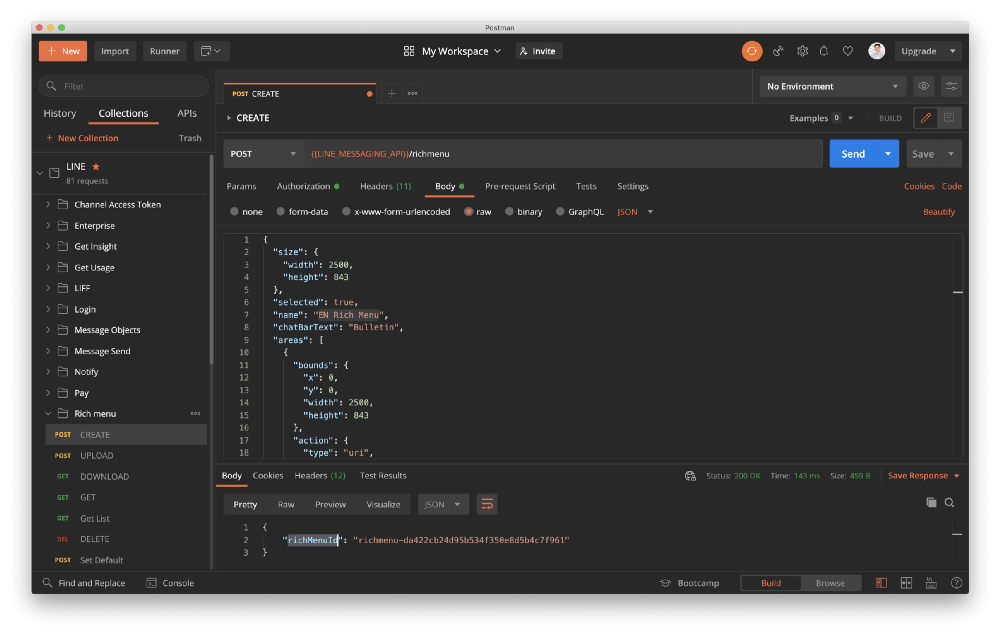Open the raw body JSON format dropdown
Screen dimensions: 1000x635
(635, 212)
